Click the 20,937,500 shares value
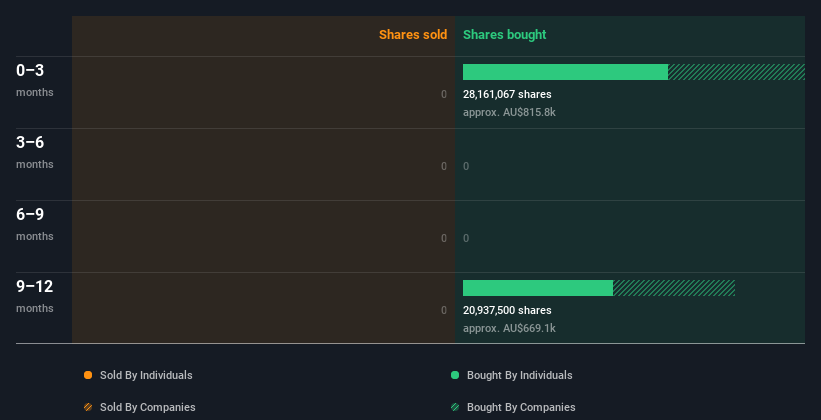821x420 pixels. click(507, 311)
